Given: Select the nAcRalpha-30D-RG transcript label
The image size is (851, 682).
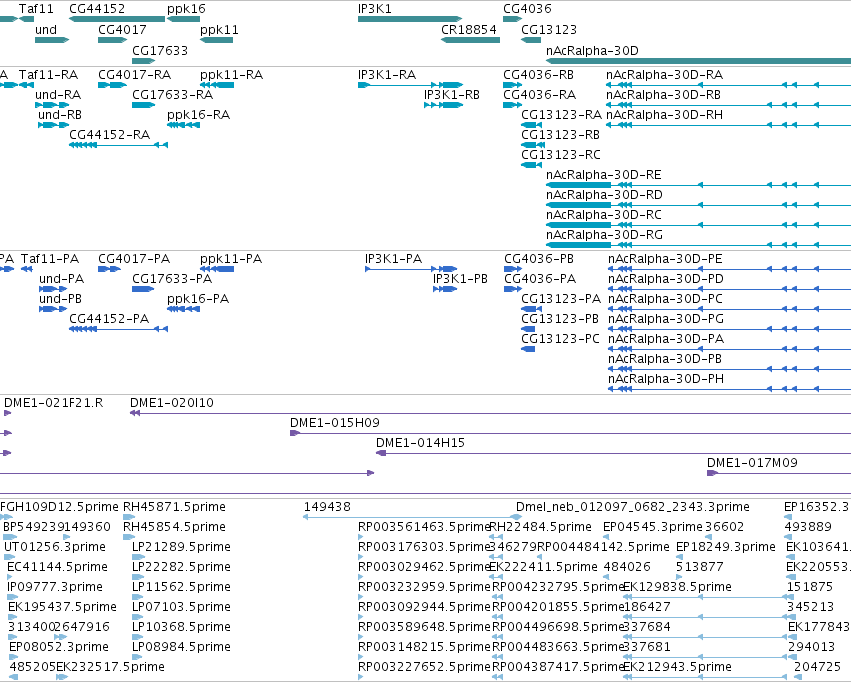Looking at the screenshot, I should tap(604, 235).
